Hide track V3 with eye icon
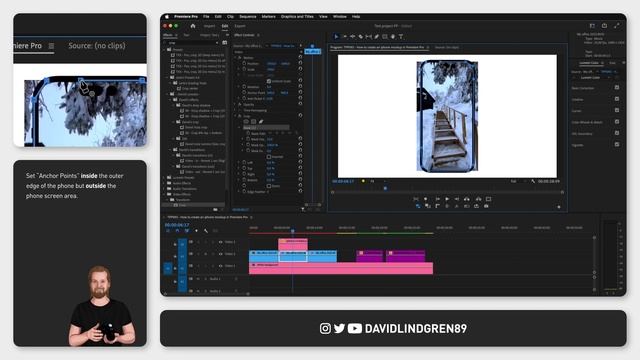640x360 pixels. 220,242
